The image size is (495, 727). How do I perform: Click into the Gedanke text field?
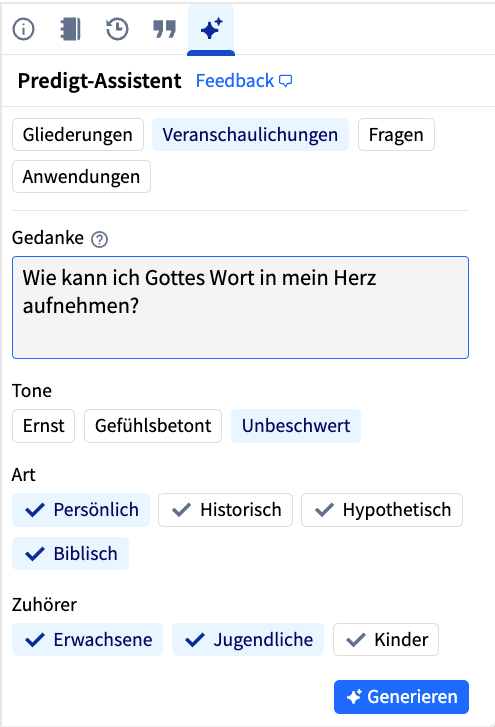241,307
